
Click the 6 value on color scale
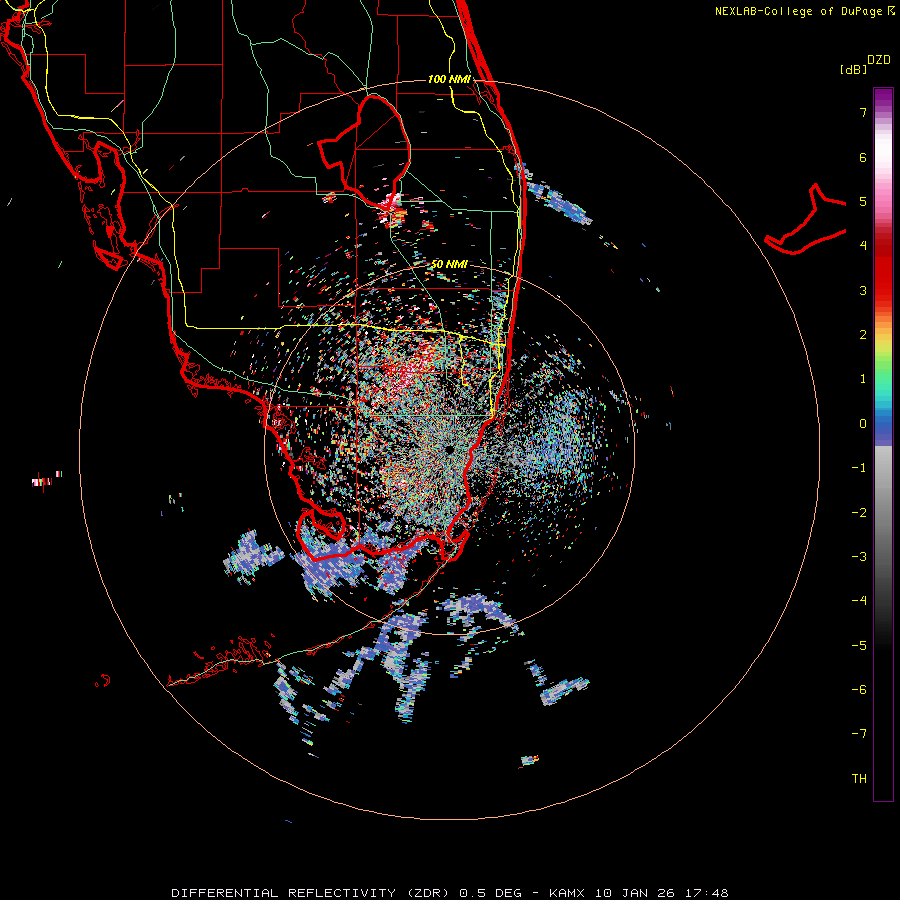point(863,157)
